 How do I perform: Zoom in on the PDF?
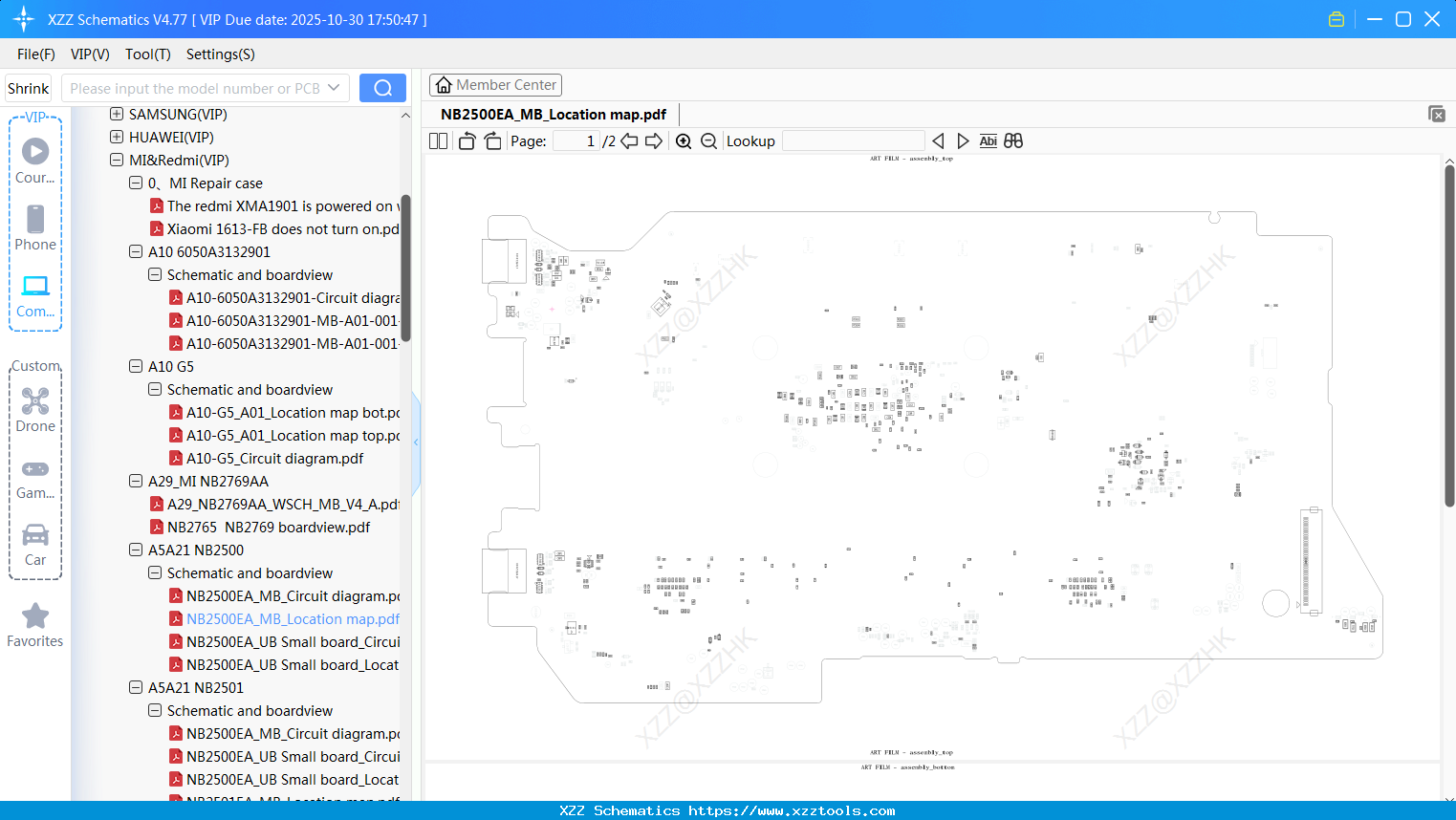point(684,141)
